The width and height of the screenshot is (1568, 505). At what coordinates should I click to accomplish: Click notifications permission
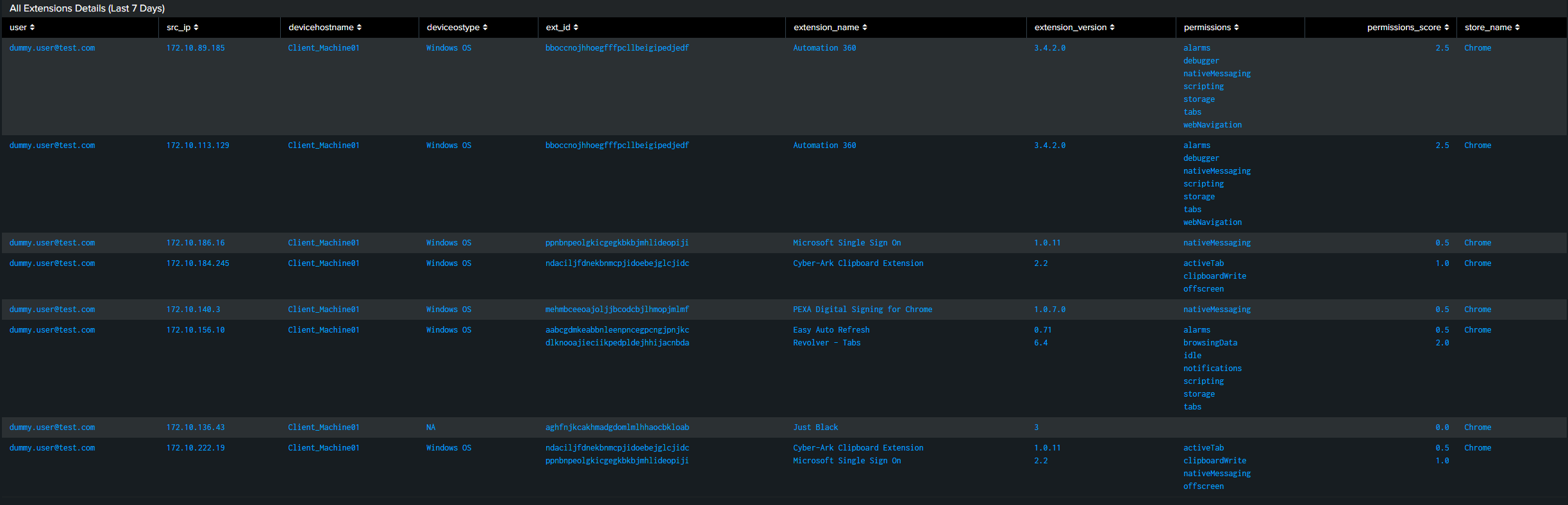[x=1213, y=368]
